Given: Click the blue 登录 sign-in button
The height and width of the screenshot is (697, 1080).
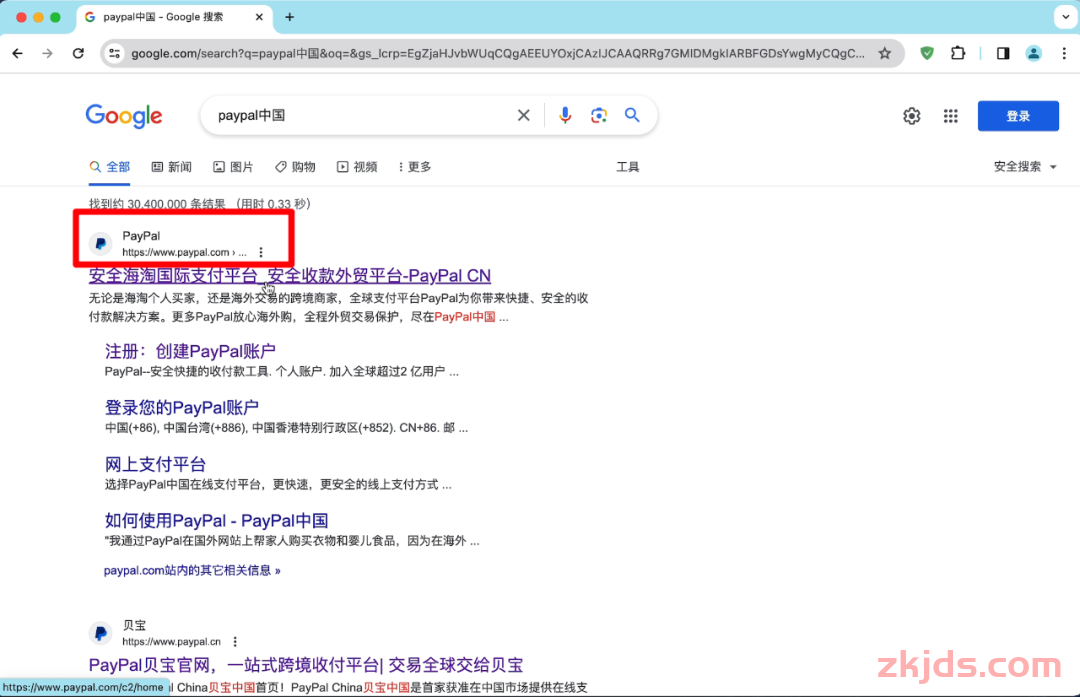Looking at the screenshot, I should click(x=1018, y=116).
